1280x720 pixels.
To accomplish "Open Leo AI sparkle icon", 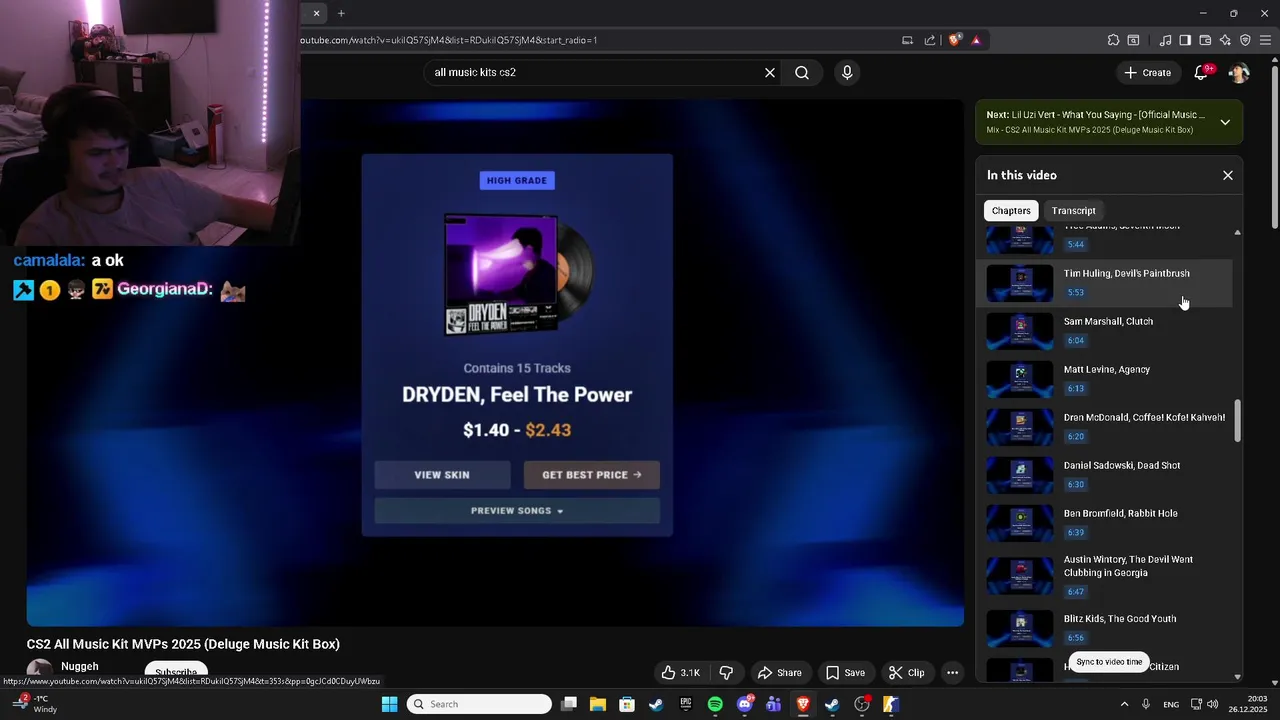I will [x=1225, y=40].
